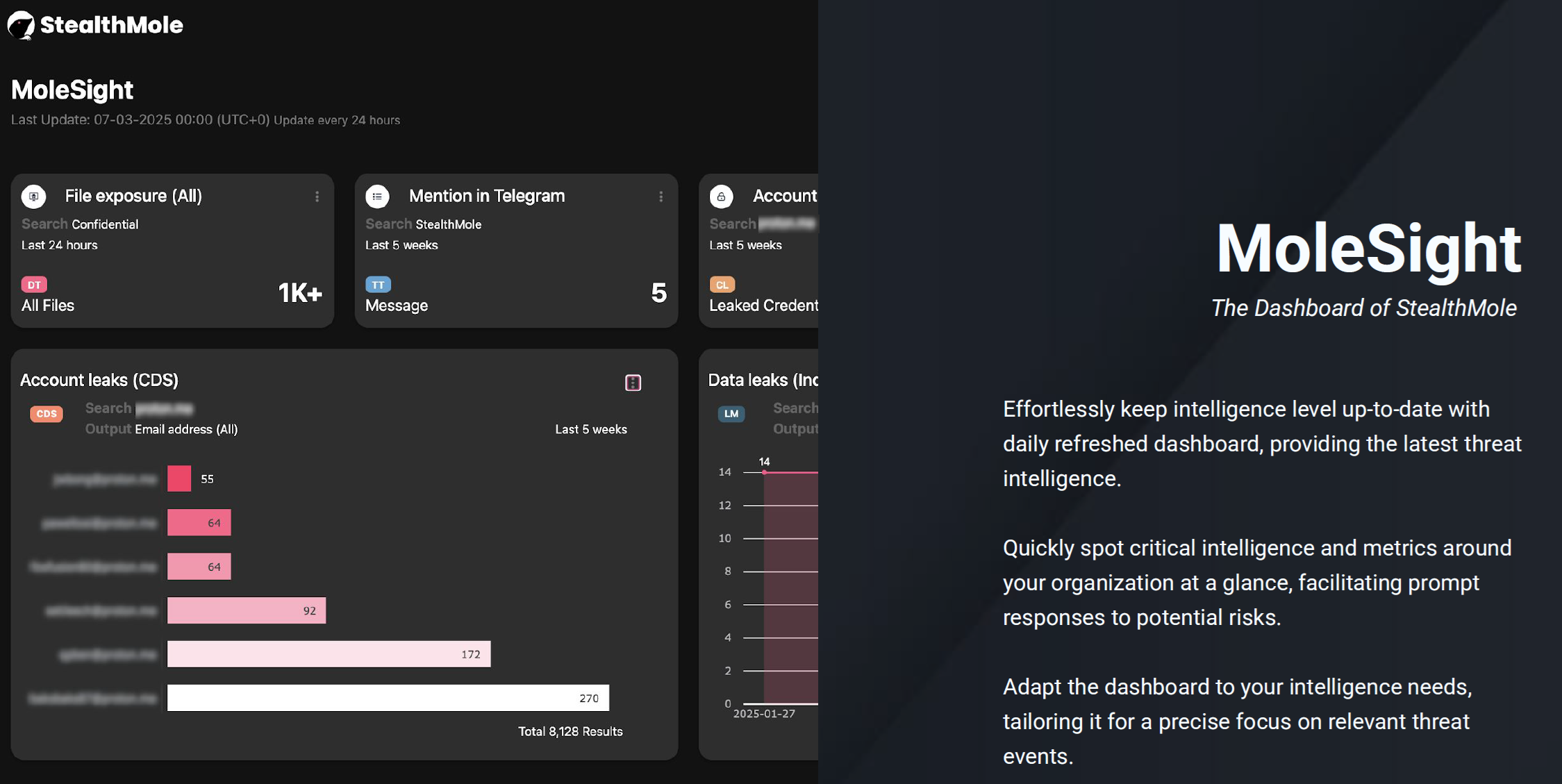Click the Message label on Telegram card
Screen dimensions: 1562x784
(x=397, y=306)
